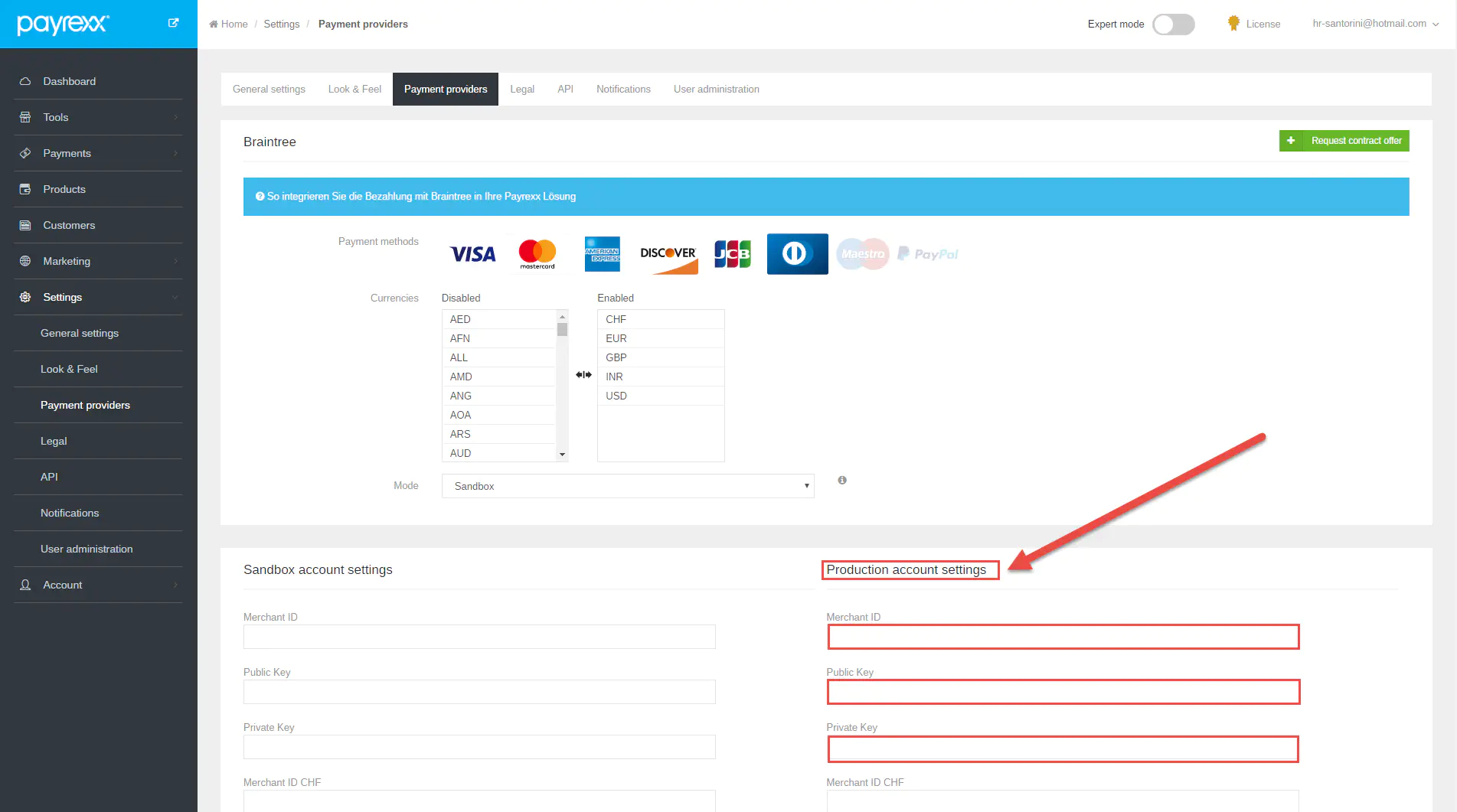Click the Visa payment method logo
Viewport: 1457px width, 812px height.
[x=472, y=254]
